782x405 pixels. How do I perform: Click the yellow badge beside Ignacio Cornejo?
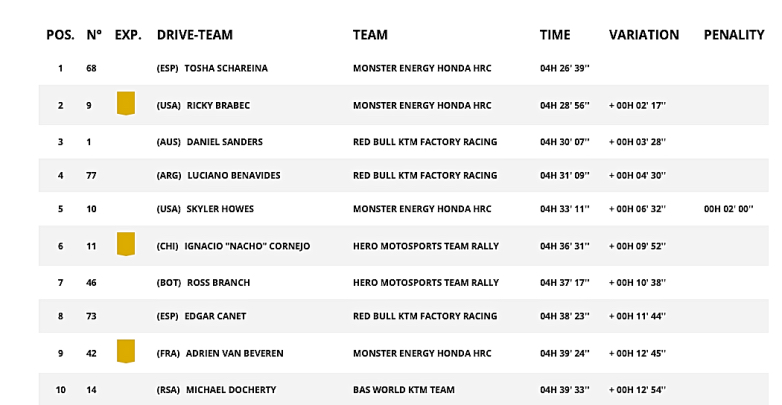coord(126,244)
